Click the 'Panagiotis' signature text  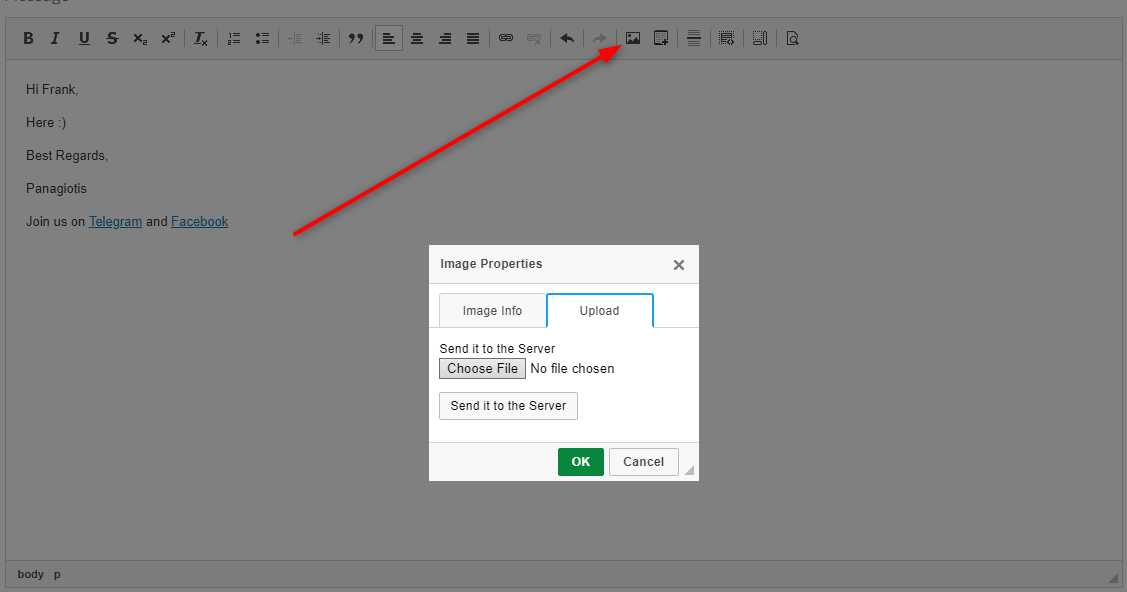click(56, 188)
